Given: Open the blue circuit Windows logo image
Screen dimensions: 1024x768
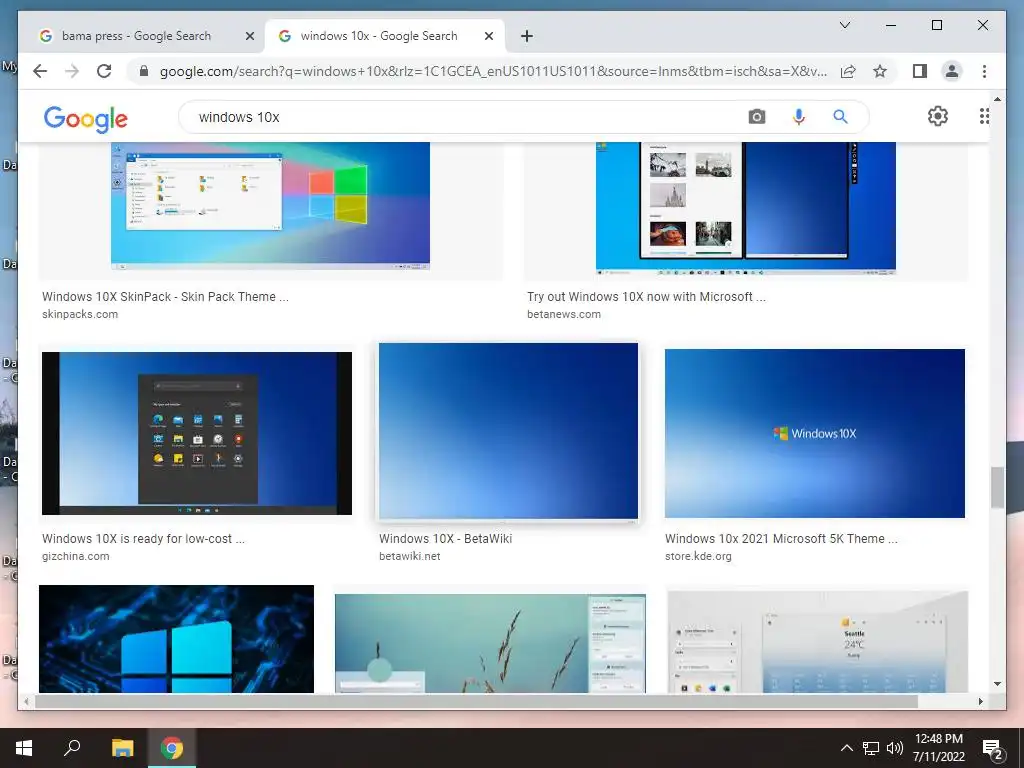Looking at the screenshot, I should [x=176, y=639].
